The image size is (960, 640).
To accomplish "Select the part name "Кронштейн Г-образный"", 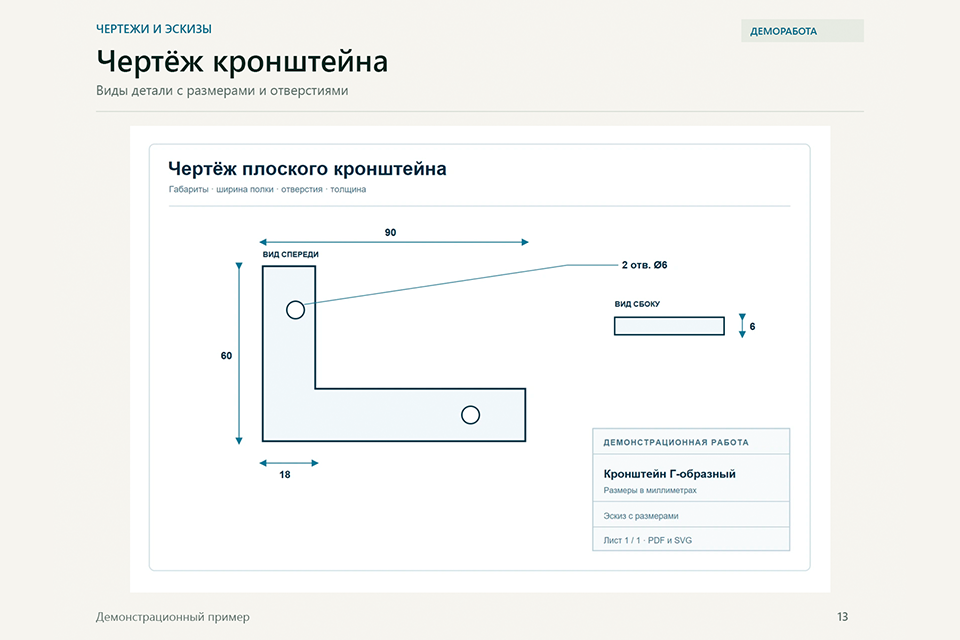I will pos(670,473).
